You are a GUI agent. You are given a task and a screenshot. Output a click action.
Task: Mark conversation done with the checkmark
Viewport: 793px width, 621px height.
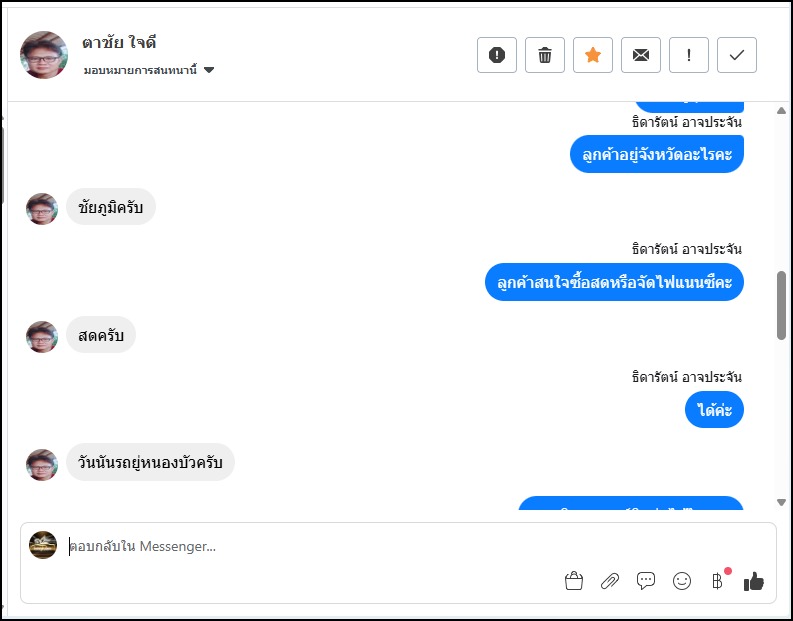point(737,55)
